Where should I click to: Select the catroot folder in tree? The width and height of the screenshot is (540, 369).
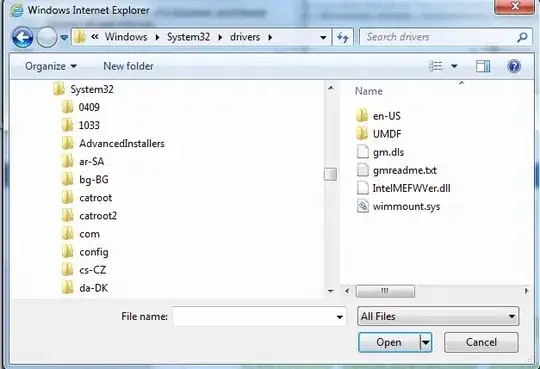pyautogui.click(x=87, y=198)
